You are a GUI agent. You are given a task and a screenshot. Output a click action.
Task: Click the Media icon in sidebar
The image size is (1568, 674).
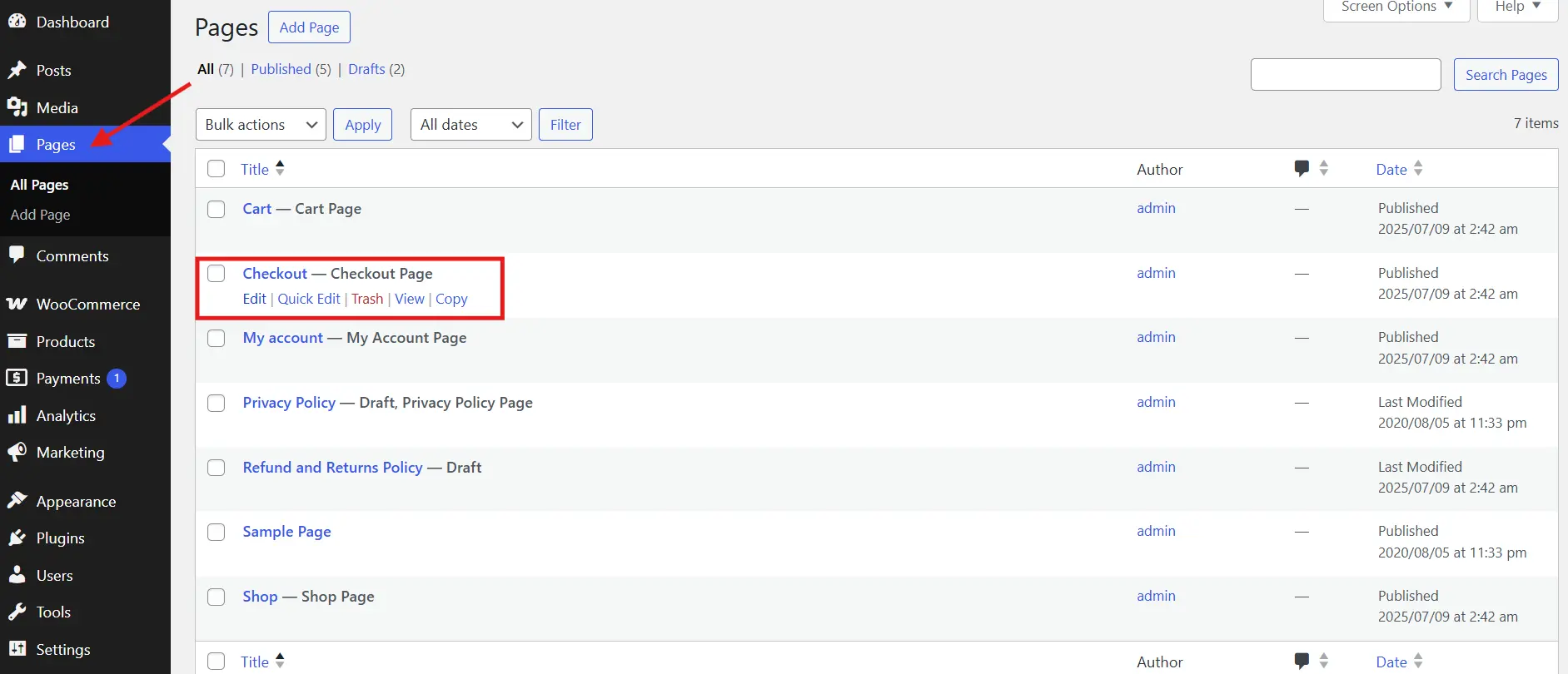click(x=17, y=107)
